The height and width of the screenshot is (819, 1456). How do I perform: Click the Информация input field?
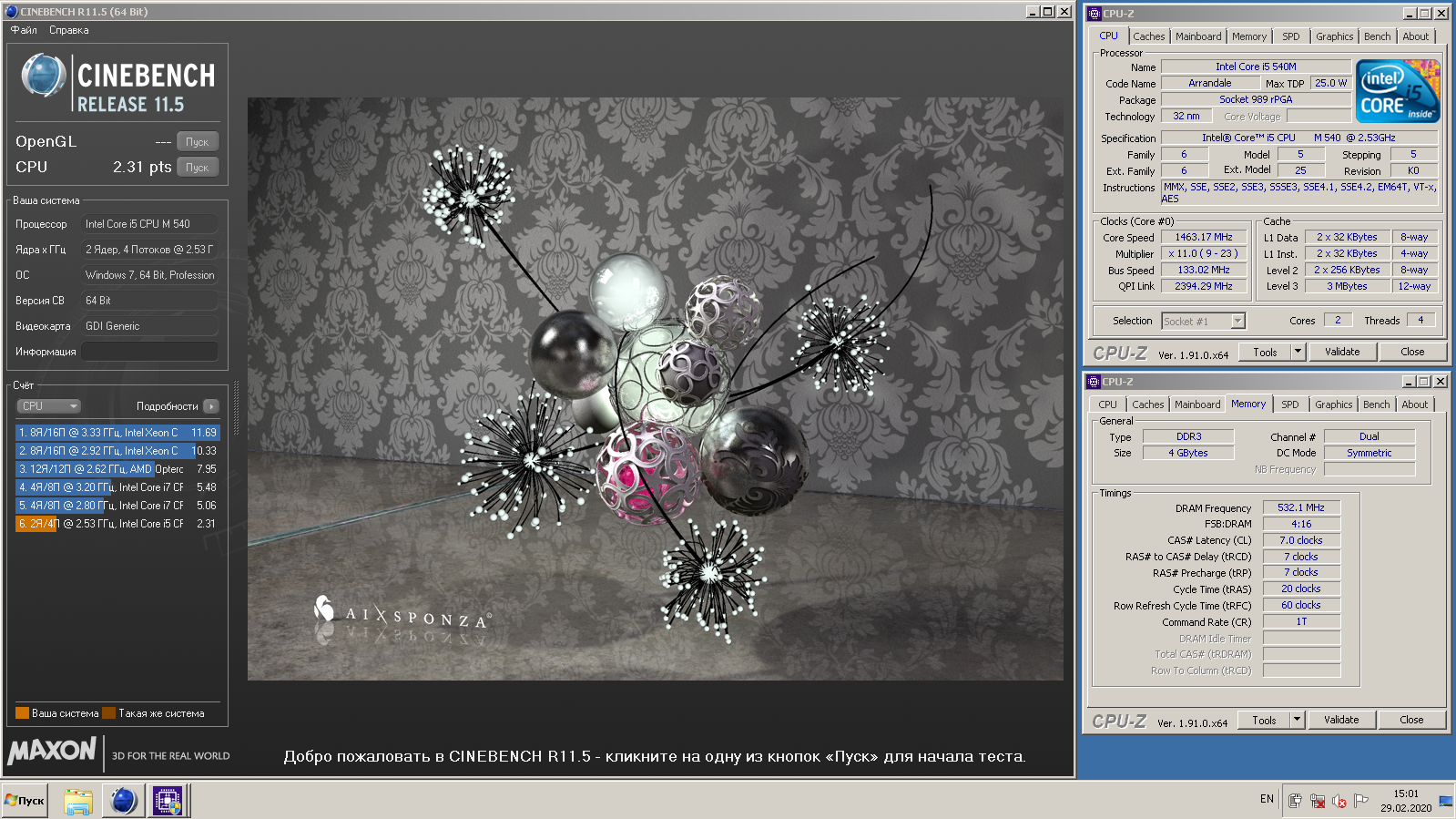point(150,352)
